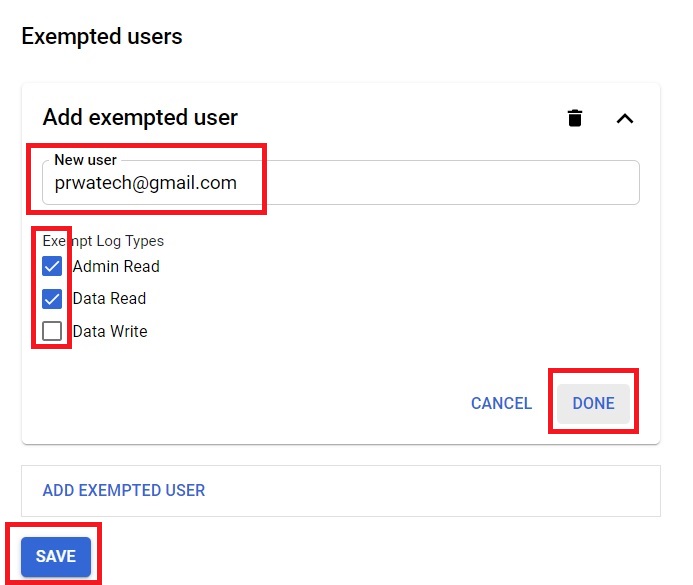Image resolution: width=693 pixels, height=585 pixels.
Task: Focus the New user email field
Action: click(x=341, y=182)
